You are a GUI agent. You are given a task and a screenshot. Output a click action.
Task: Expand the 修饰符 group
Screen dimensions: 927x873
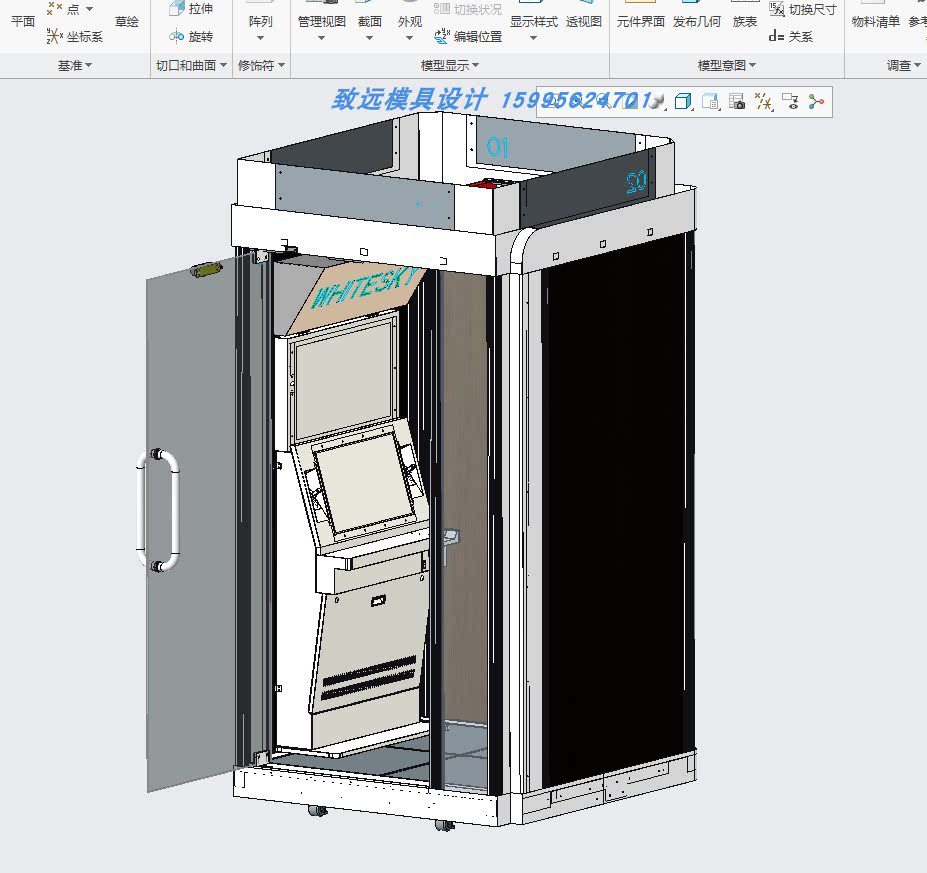(x=261, y=66)
